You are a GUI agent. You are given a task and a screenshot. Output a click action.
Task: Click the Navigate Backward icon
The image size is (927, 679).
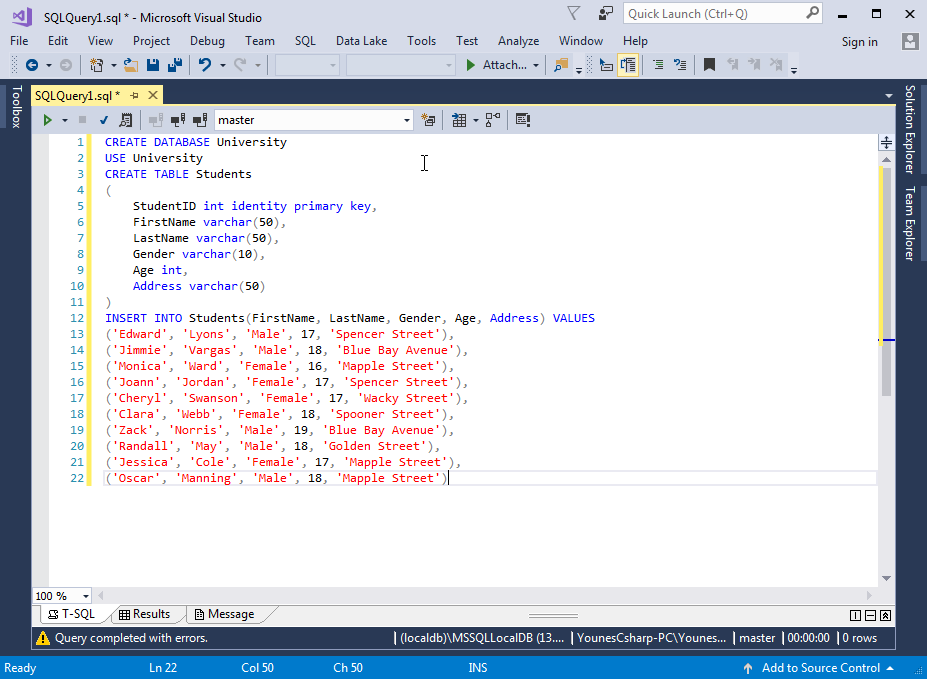point(31,65)
